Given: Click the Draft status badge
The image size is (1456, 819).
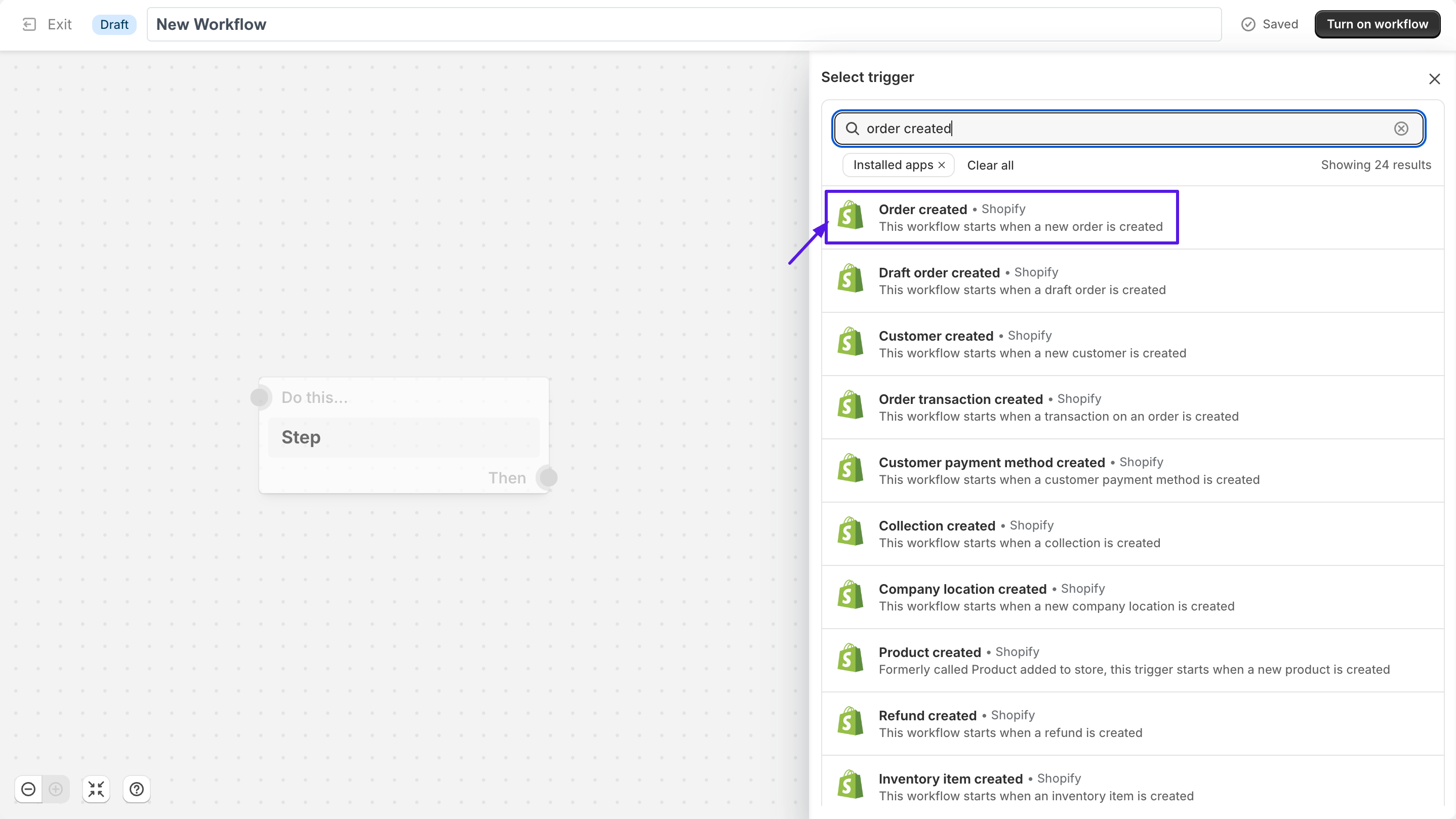Looking at the screenshot, I should click(x=114, y=24).
